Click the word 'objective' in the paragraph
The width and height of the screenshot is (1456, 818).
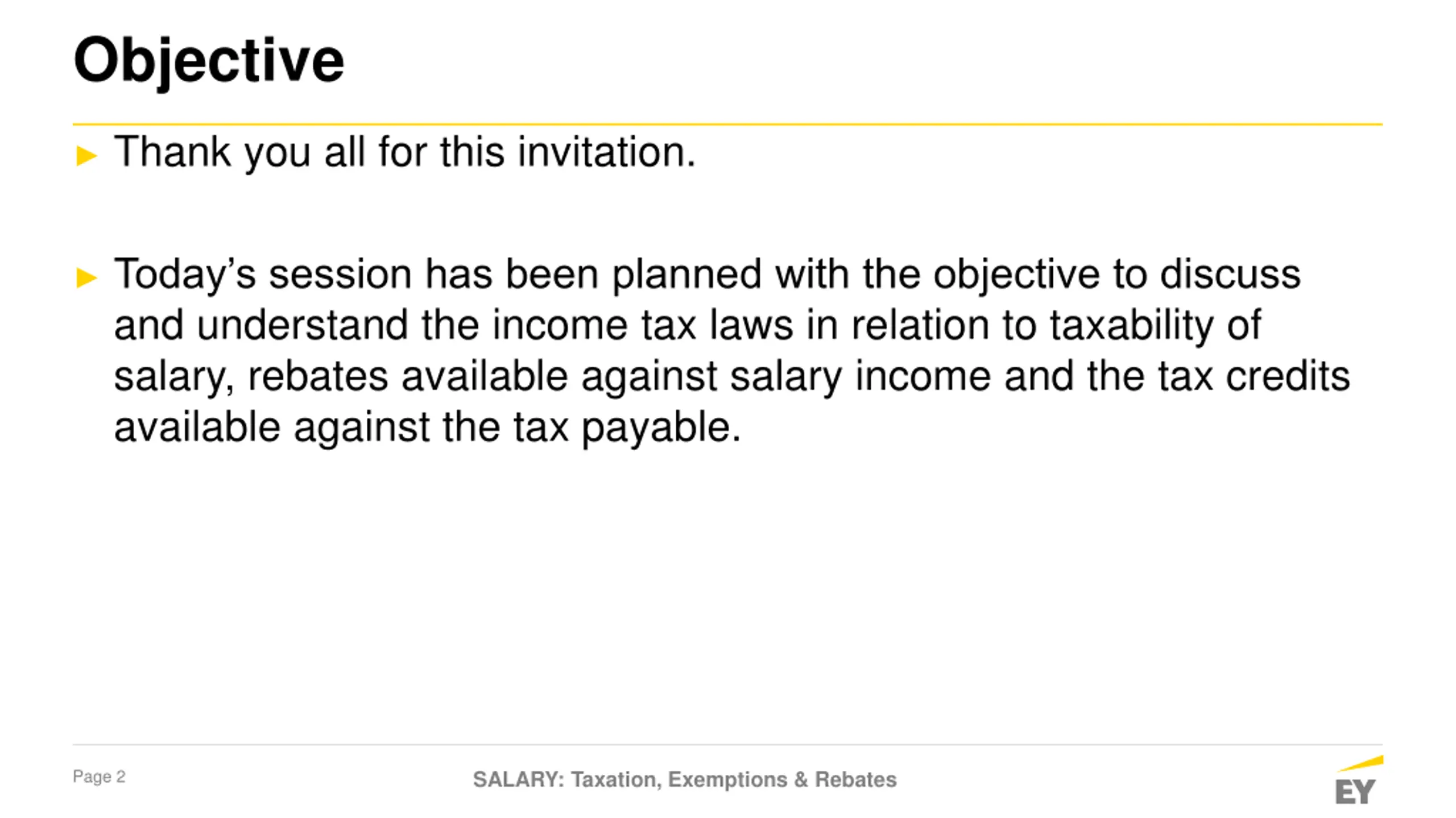[x=1016, y=276]
